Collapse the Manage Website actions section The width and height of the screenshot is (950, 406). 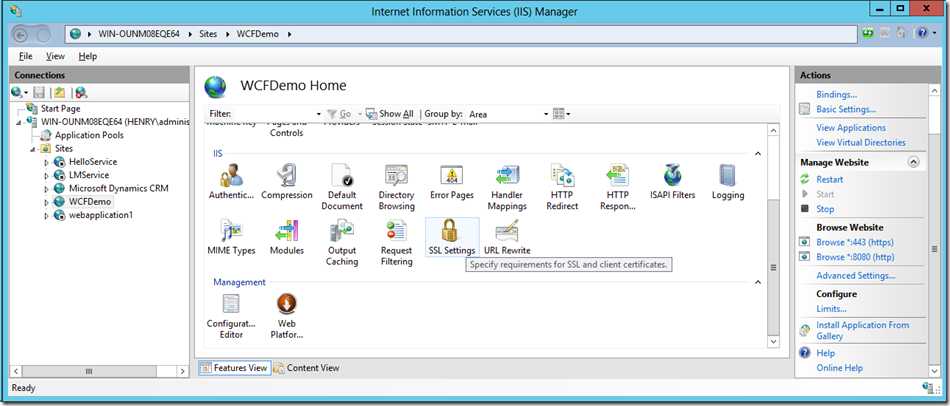(914, 162)
